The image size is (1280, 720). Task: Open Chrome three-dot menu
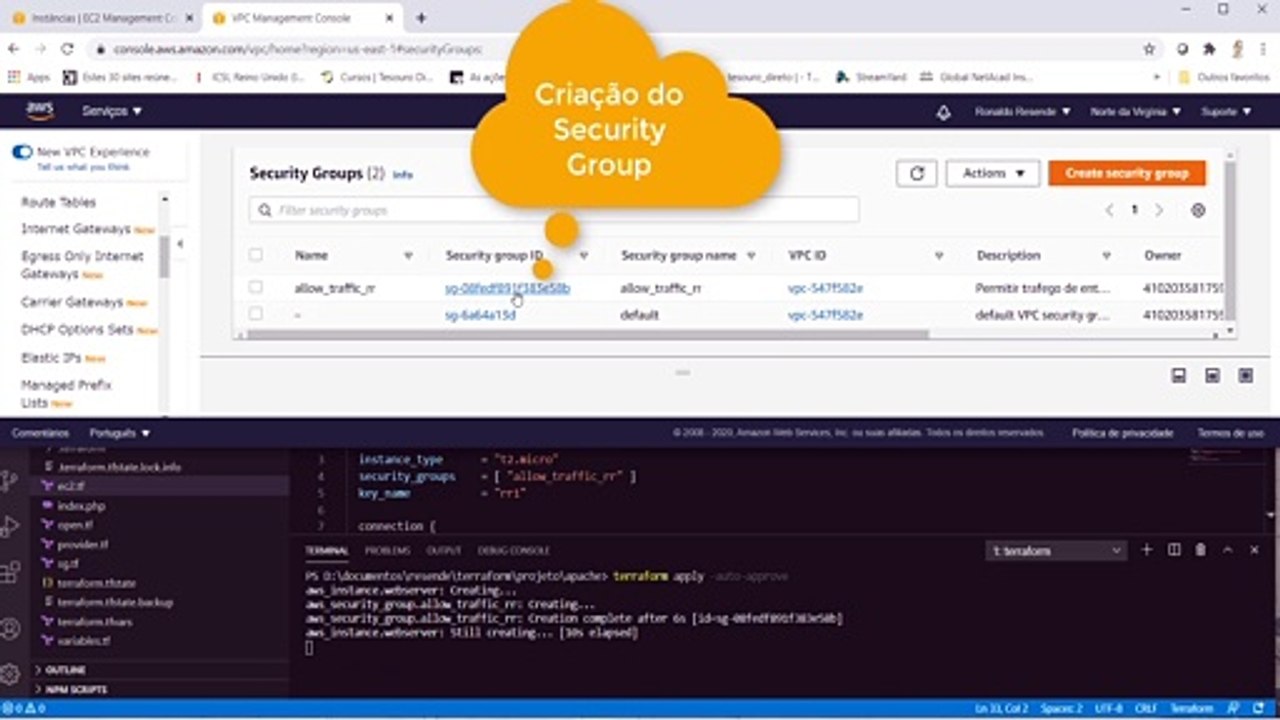[x=1262, y=48]
